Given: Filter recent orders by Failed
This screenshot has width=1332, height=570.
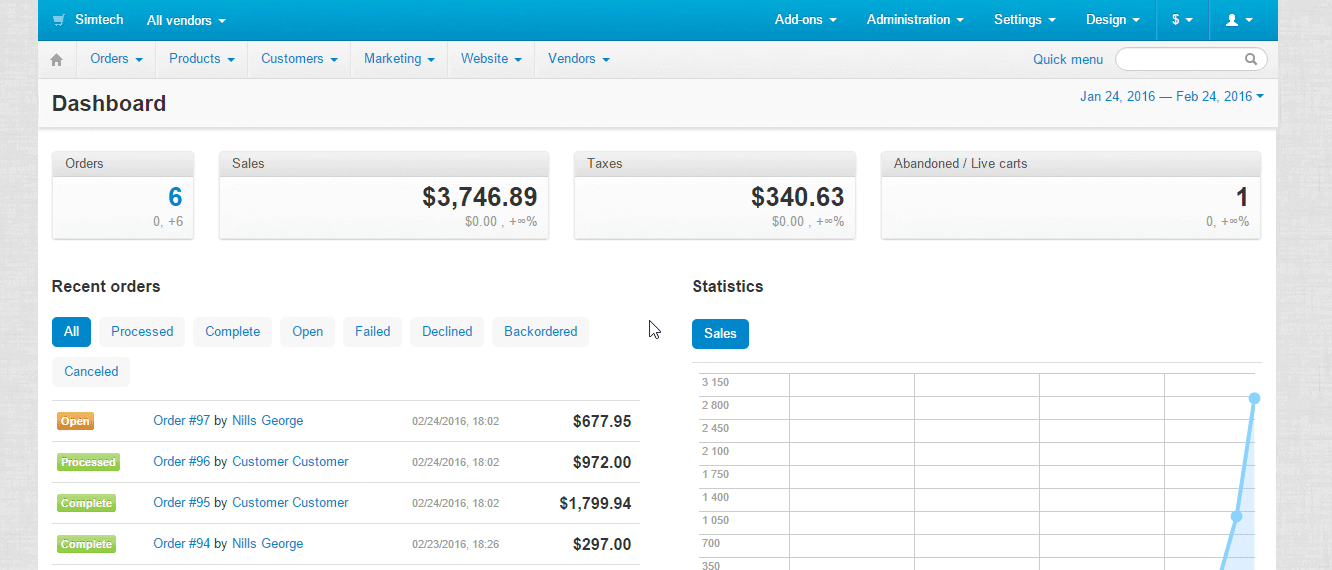Looking at the screenshot, I should 372,332.
